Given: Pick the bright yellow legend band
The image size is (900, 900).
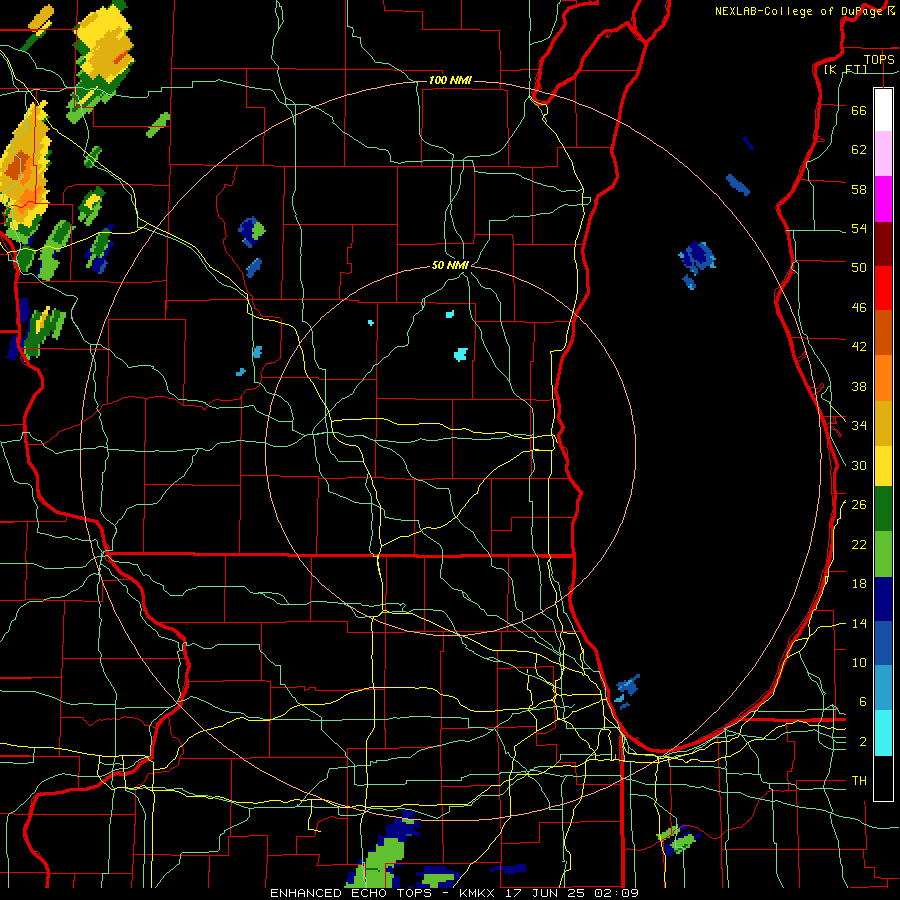Looking at the screenshot, I should point(883,465).
